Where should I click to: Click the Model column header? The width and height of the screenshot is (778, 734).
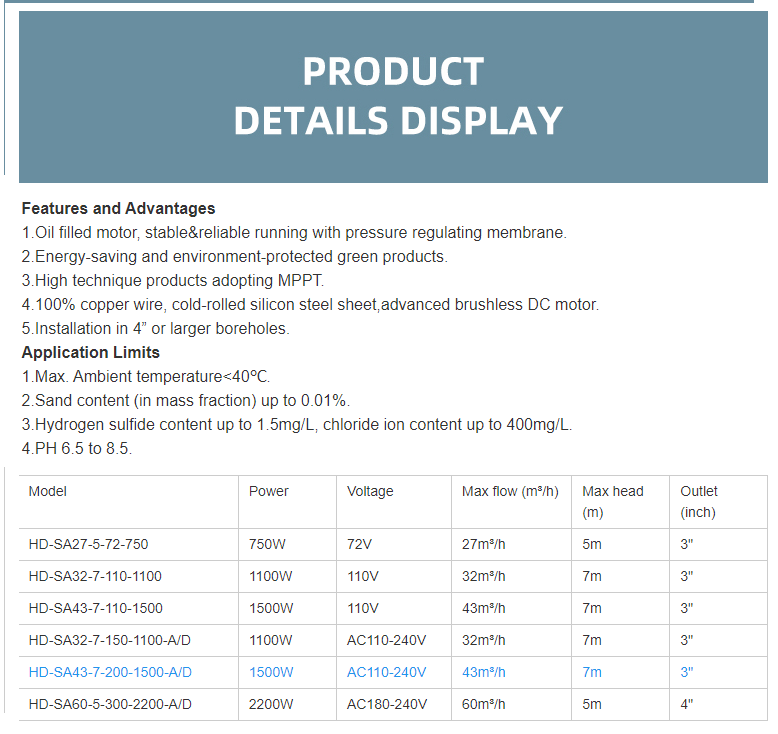pos(48,491)
